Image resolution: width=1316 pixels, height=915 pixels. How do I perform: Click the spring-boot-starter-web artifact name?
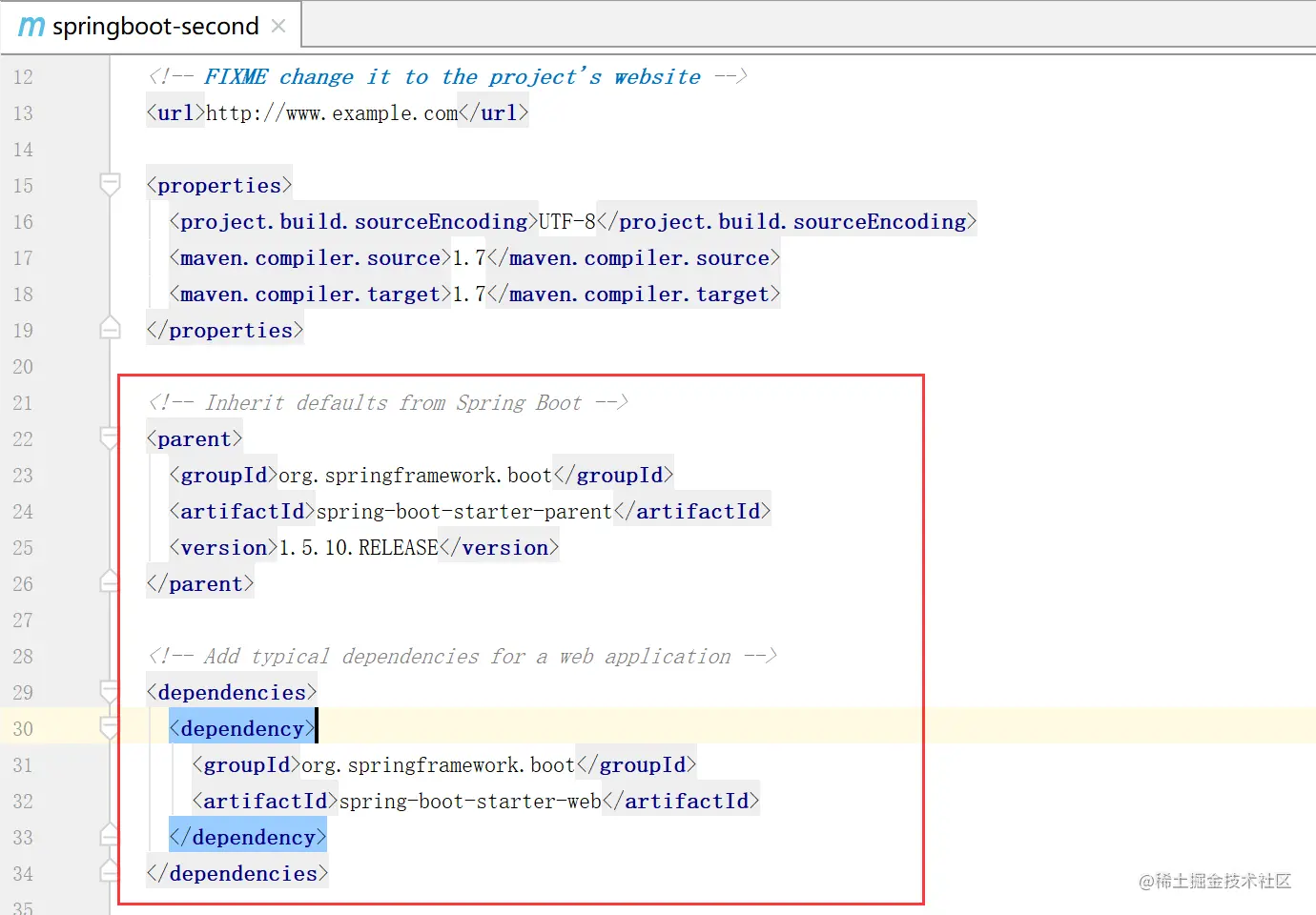(x=470, y=802)
